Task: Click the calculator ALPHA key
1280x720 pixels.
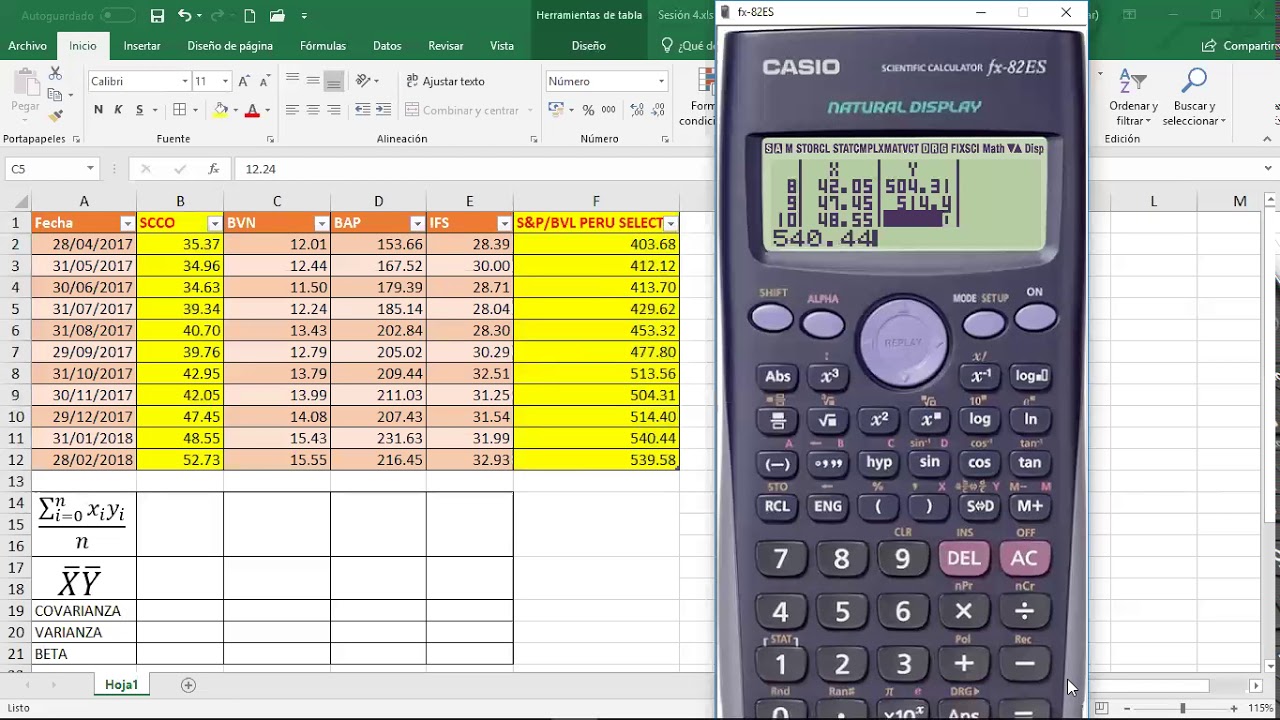Action: tap(823, 324)
